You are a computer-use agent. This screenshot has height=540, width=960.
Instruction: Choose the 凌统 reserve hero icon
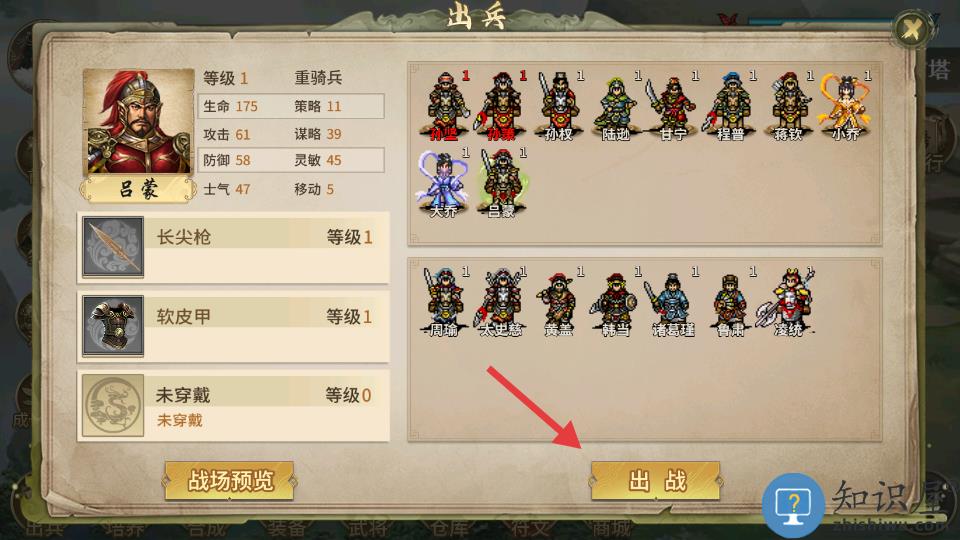788,301
